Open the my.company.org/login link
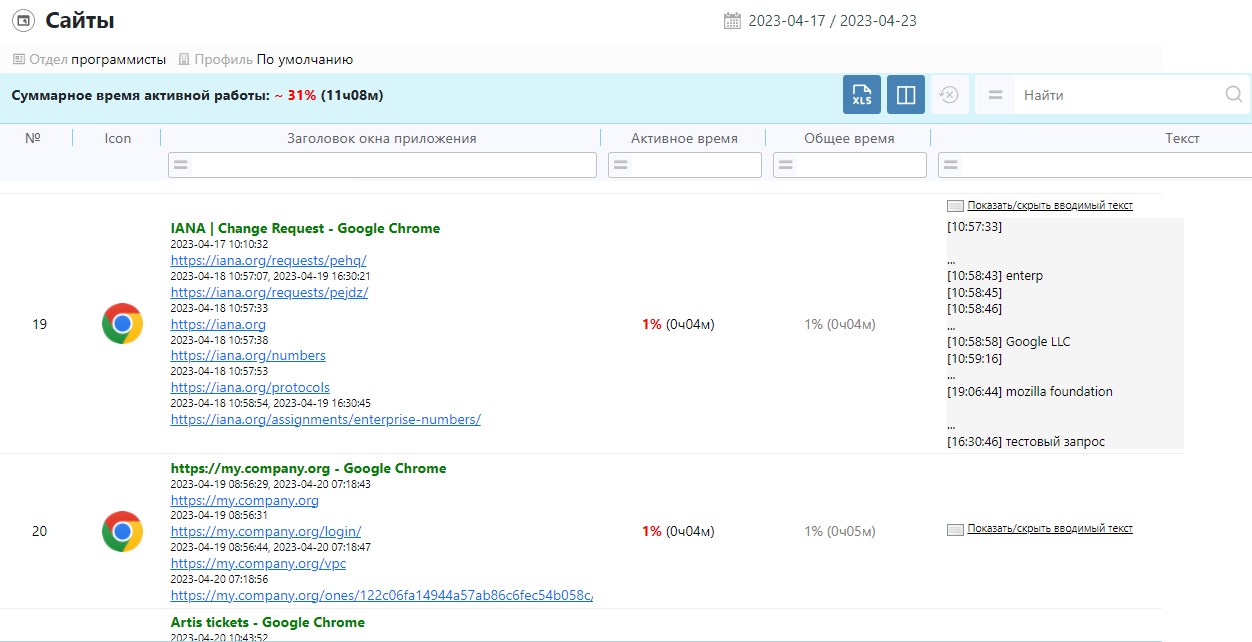This screenshot has width=1252, height=642. (266, 531)
